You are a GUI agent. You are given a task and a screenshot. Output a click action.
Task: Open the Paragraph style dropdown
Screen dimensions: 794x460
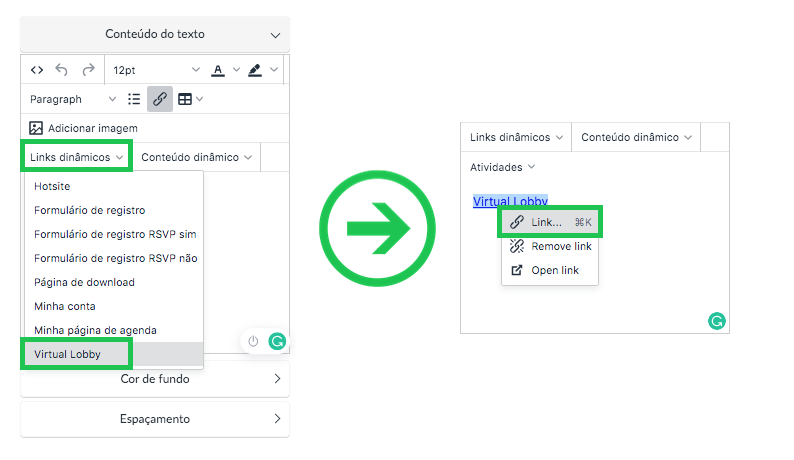tap(73, 99)
